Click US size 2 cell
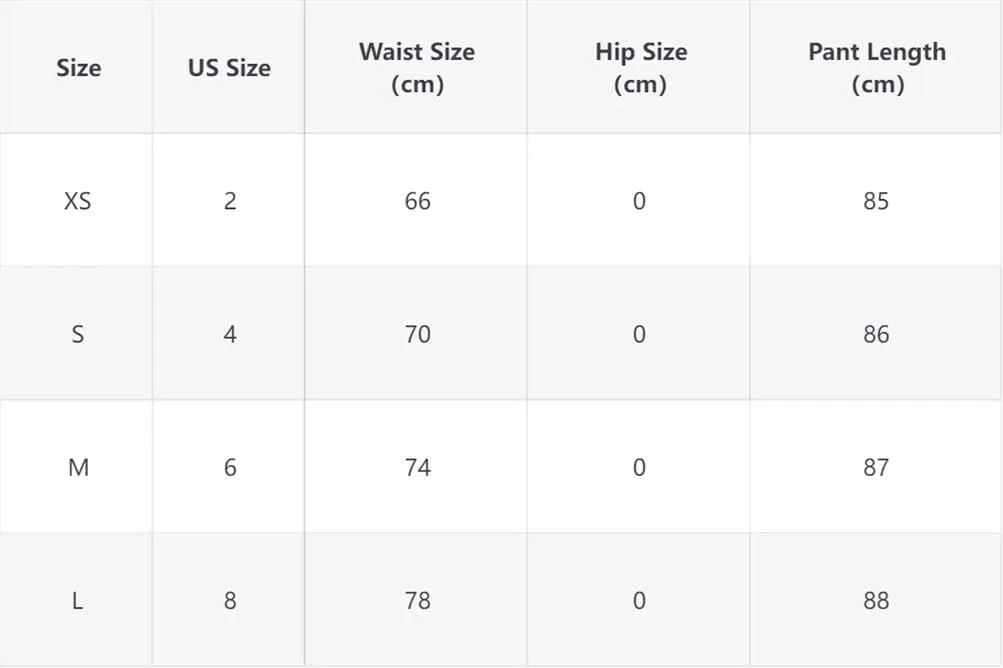The width and height of the screenshot is (1003, 668). [x=230, y=201]
